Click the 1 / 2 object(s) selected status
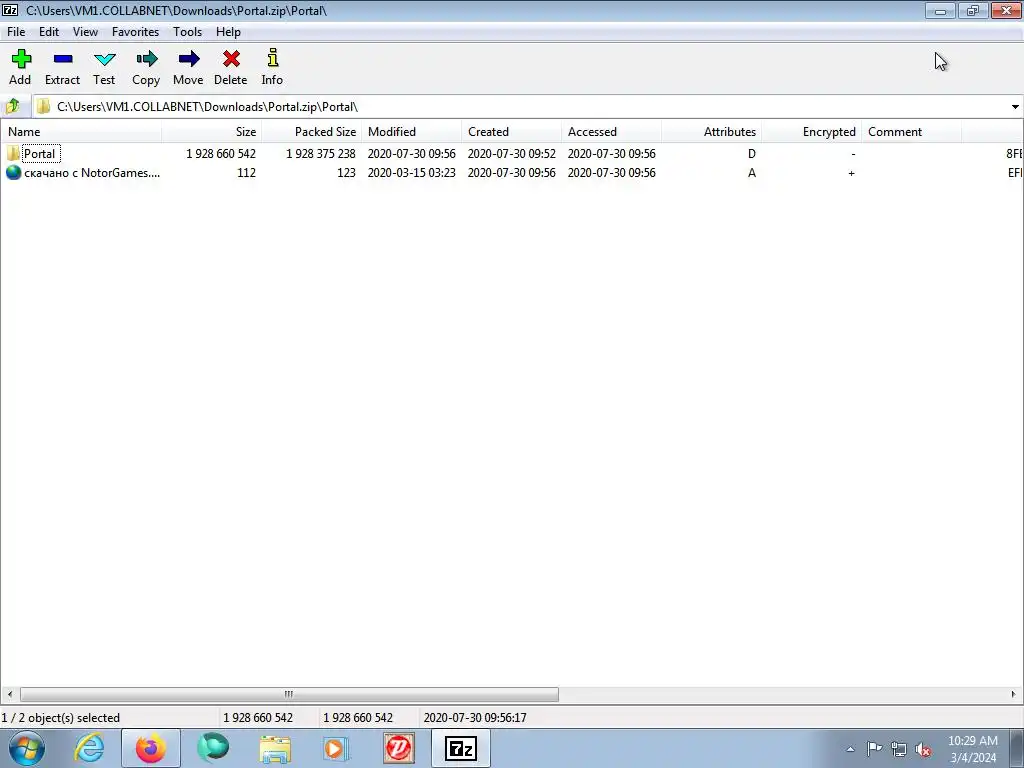The image size is (1024, 768). [61, 718]
